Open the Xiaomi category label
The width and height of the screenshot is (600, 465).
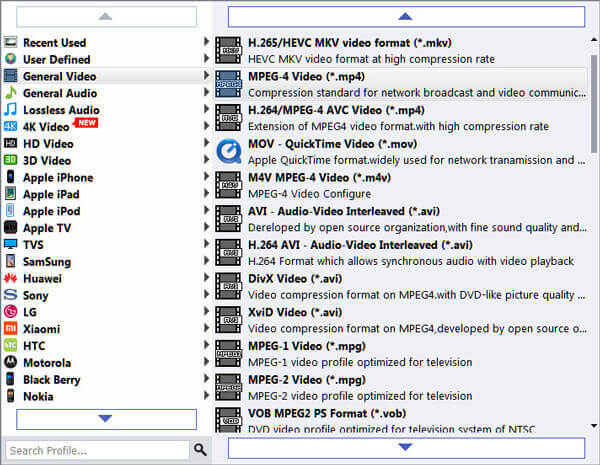click(42, 329)
